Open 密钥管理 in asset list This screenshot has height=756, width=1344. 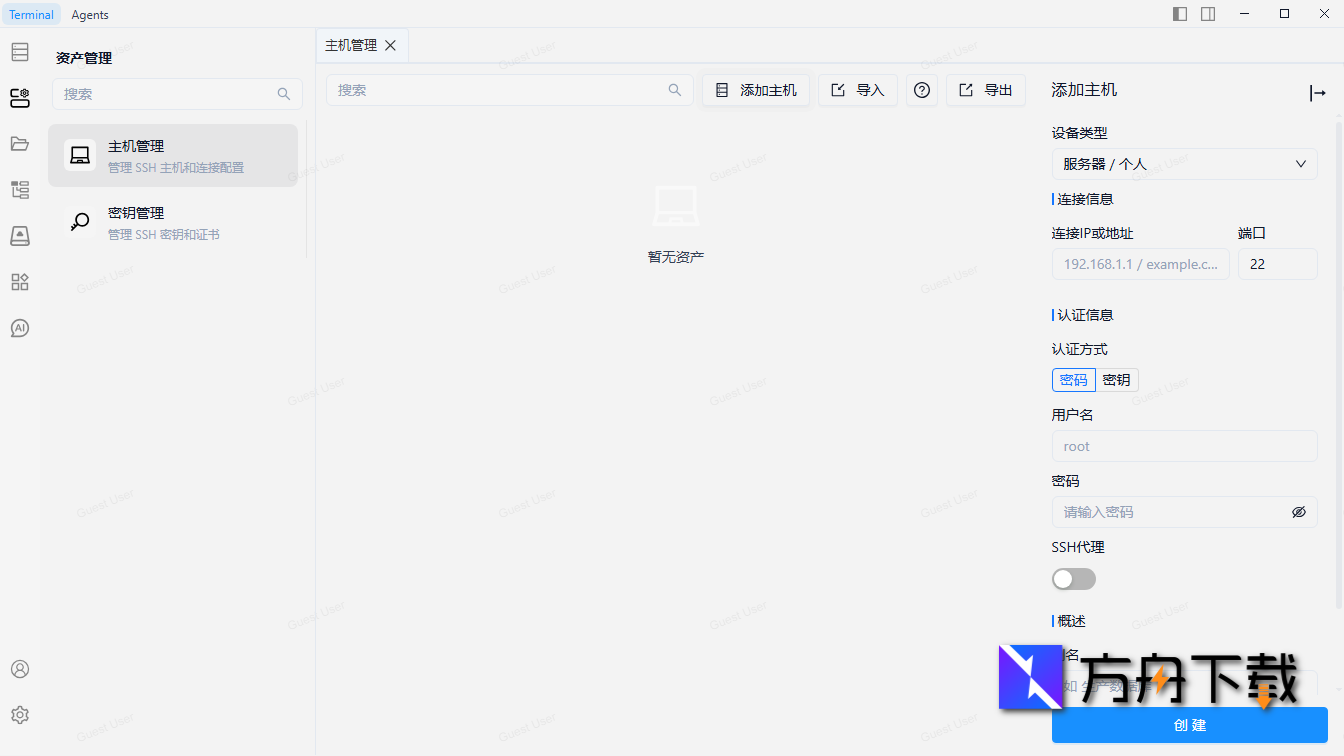[173, 222]
